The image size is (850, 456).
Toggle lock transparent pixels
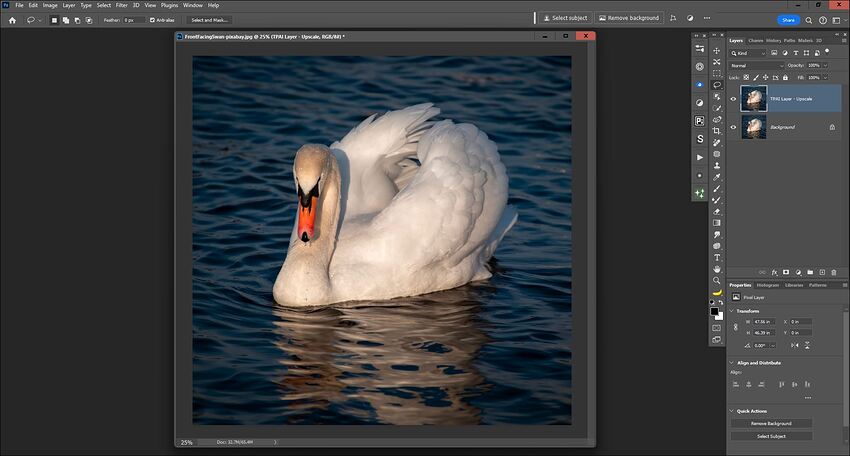click(x=746, y=78)
